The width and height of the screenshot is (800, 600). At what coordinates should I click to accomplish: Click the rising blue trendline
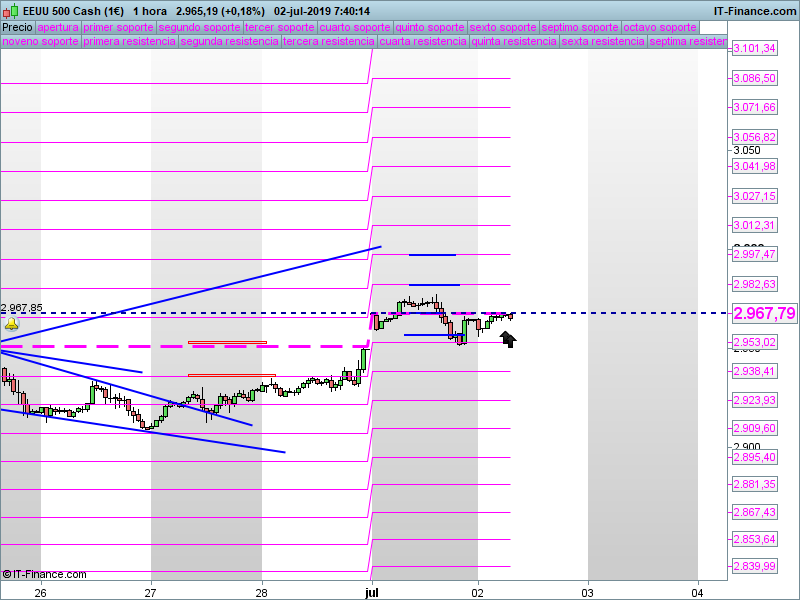tap(191, 294)
